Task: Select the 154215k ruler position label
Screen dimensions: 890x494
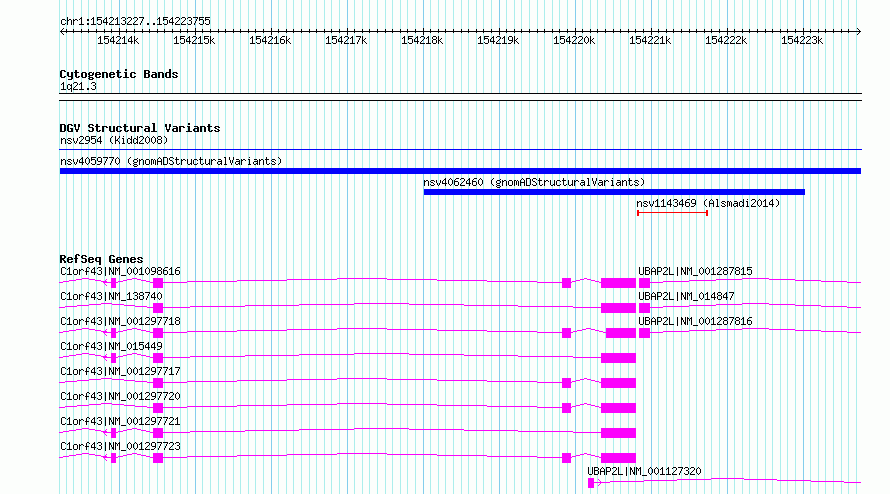Action: click(x=194, y=40)
